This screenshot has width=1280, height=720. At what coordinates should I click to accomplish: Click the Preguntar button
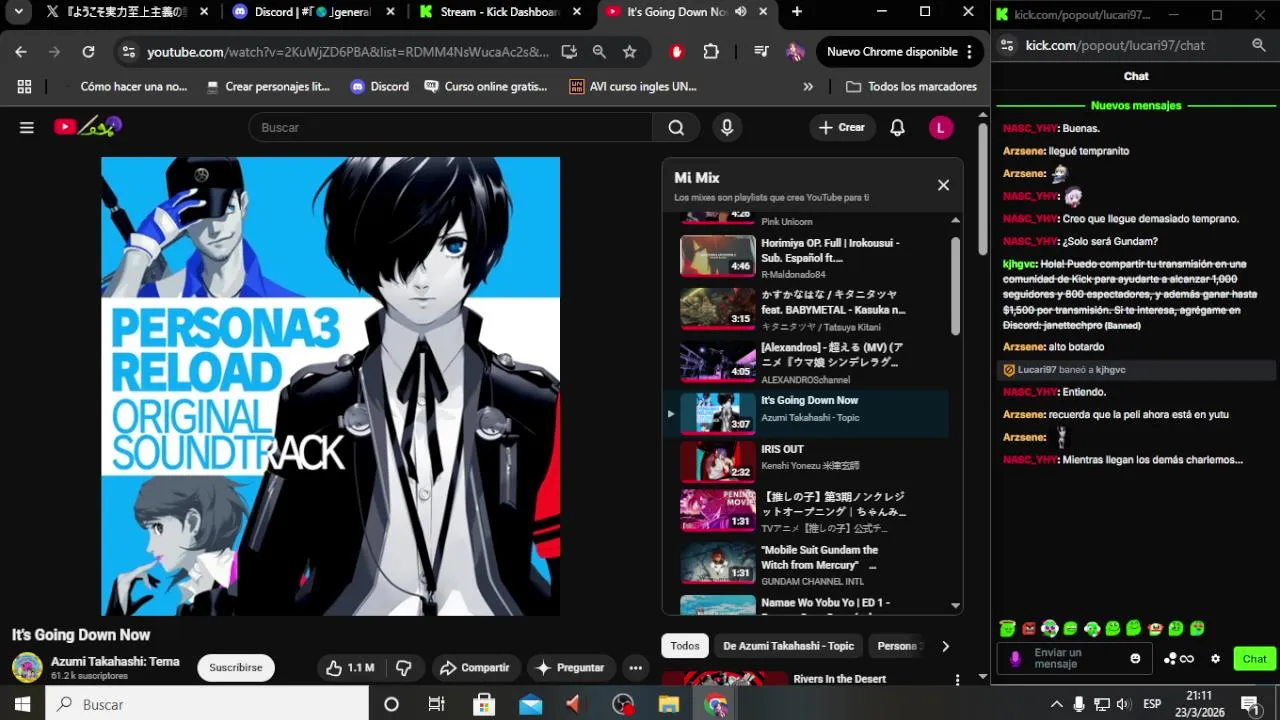coord(570,668)
